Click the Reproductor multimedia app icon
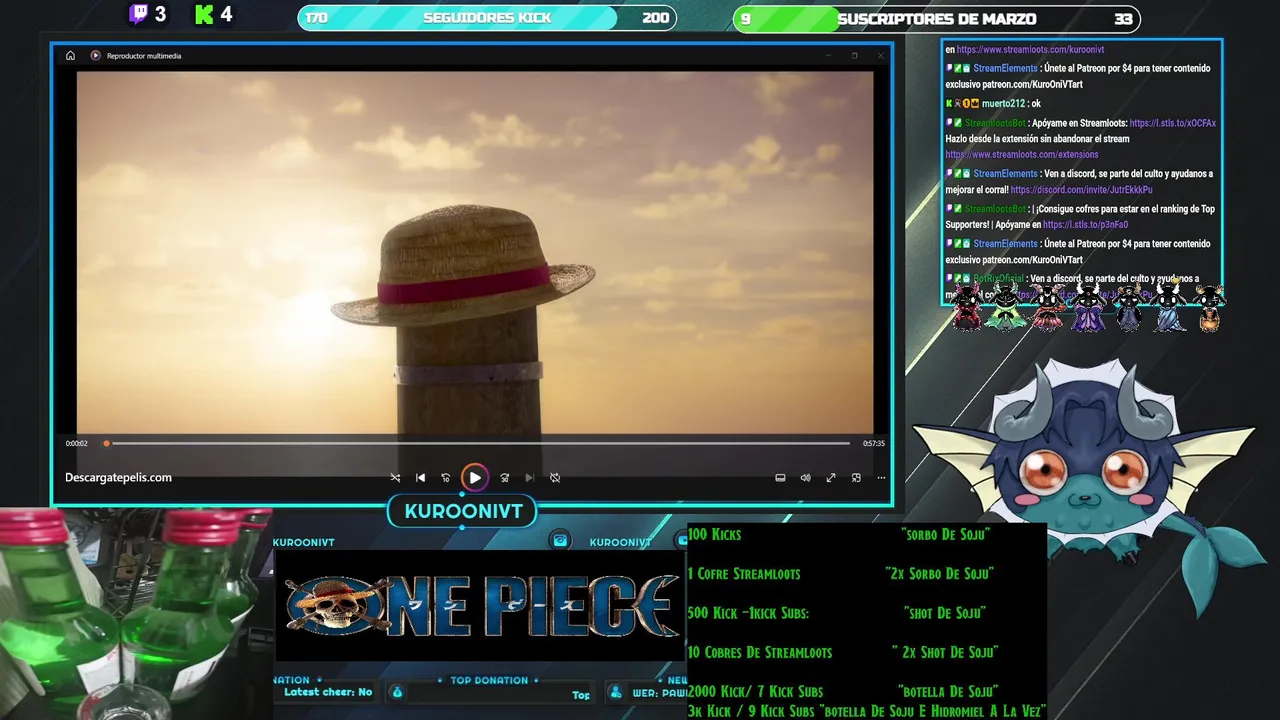The height and width of the screenshot is (720, 1280). point(96,56)
